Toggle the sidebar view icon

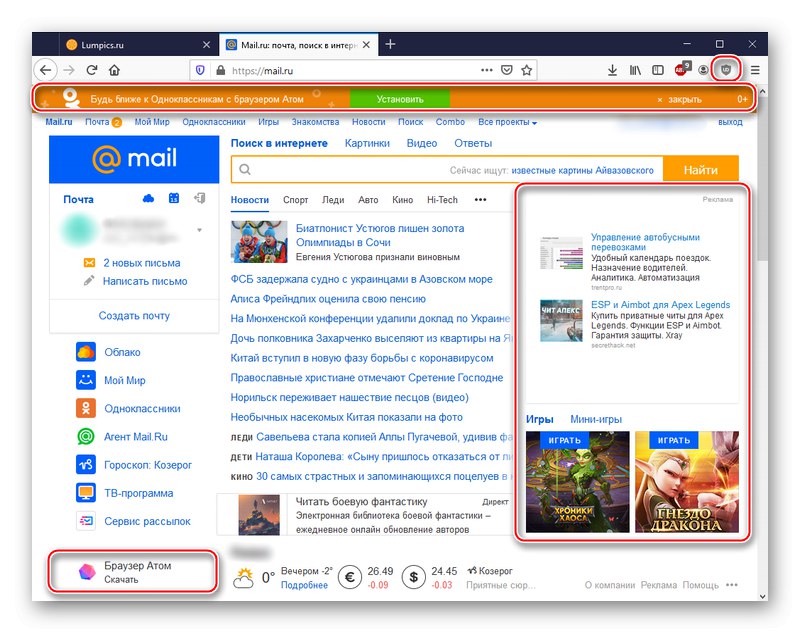(x=658, y=70)
